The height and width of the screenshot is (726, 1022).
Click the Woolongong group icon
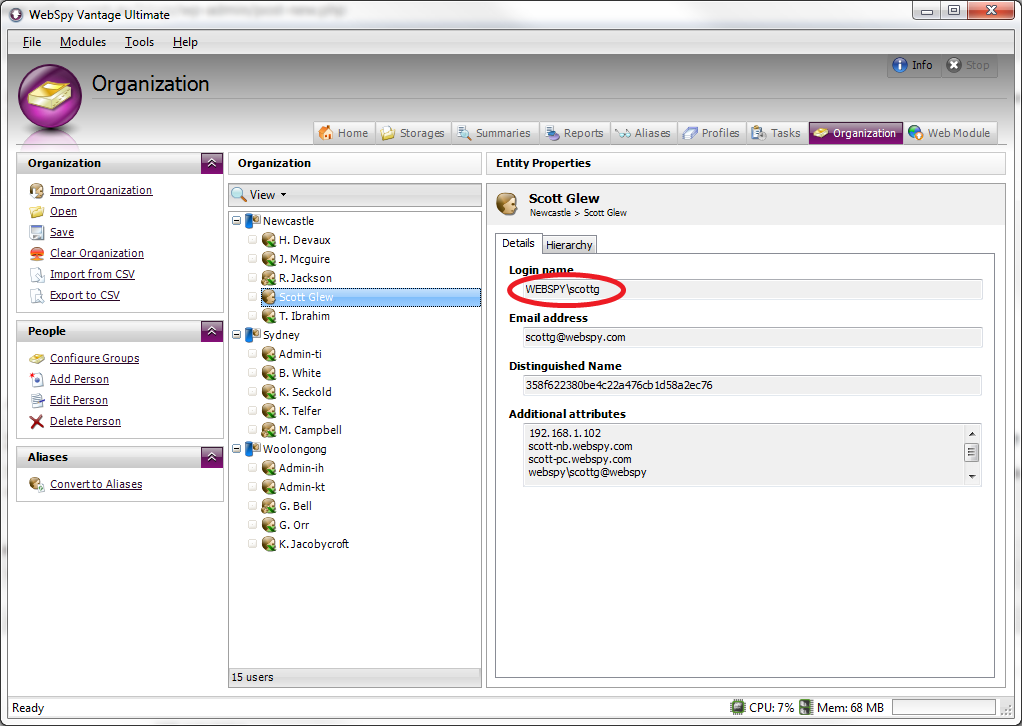coord(253,449)
